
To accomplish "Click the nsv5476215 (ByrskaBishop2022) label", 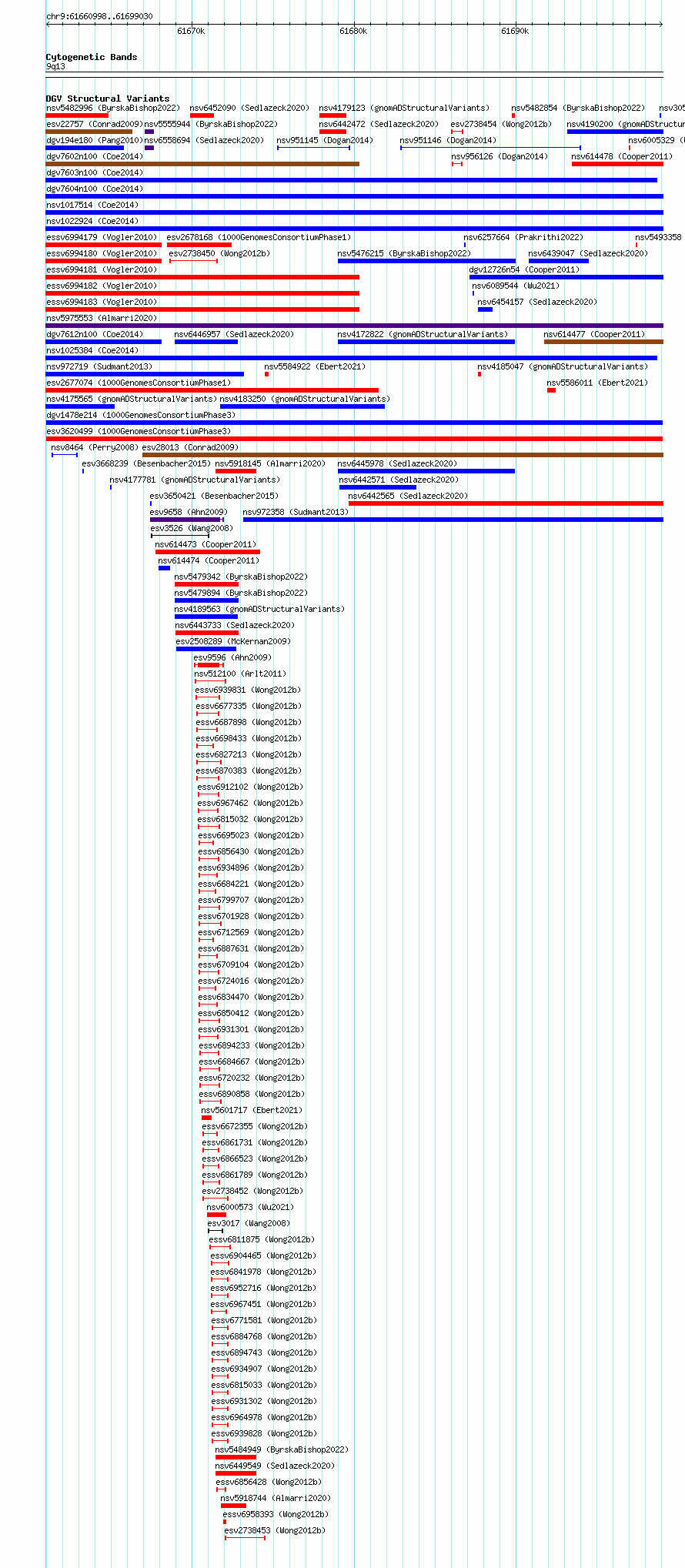I will (404, 254).
